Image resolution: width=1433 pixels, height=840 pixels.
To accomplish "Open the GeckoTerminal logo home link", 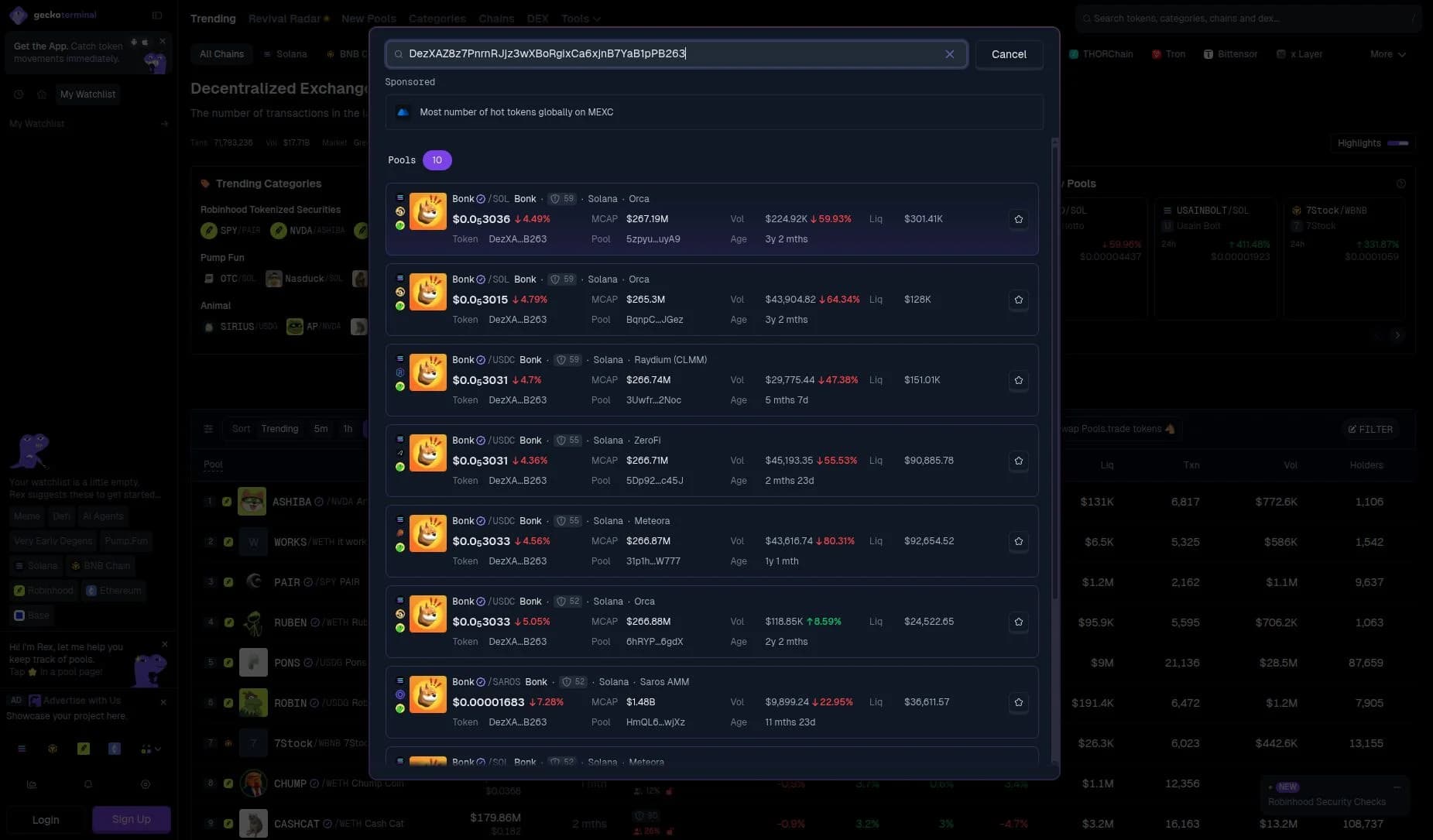I will click(53, 15).
